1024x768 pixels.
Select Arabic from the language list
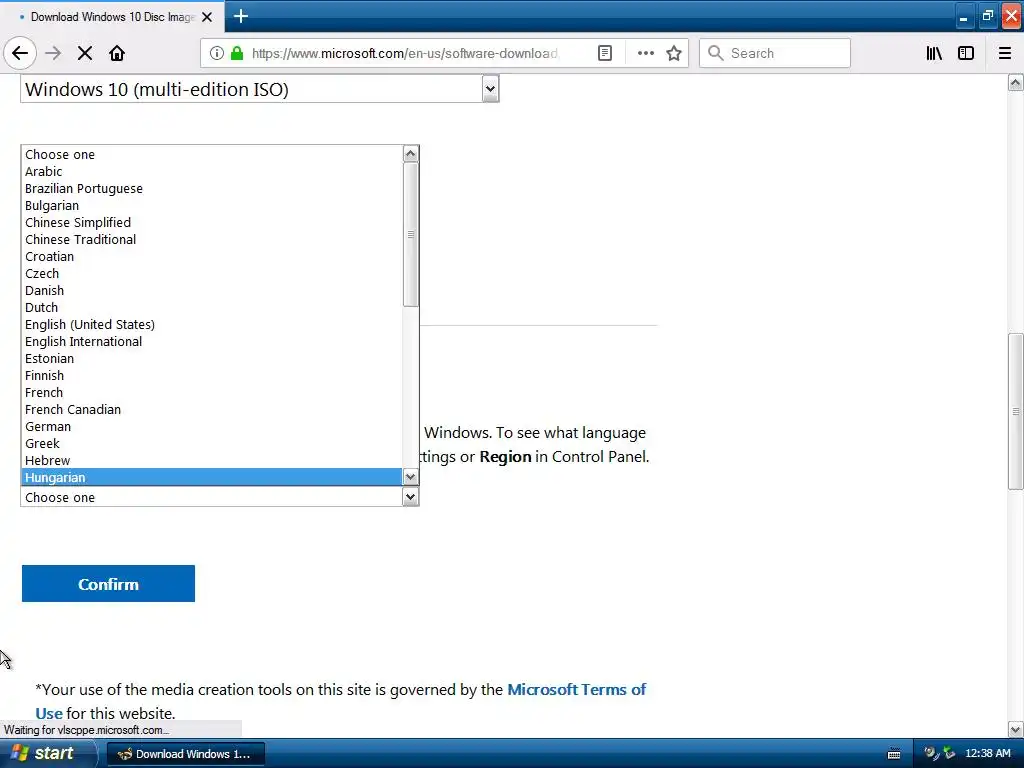(213, 171)
